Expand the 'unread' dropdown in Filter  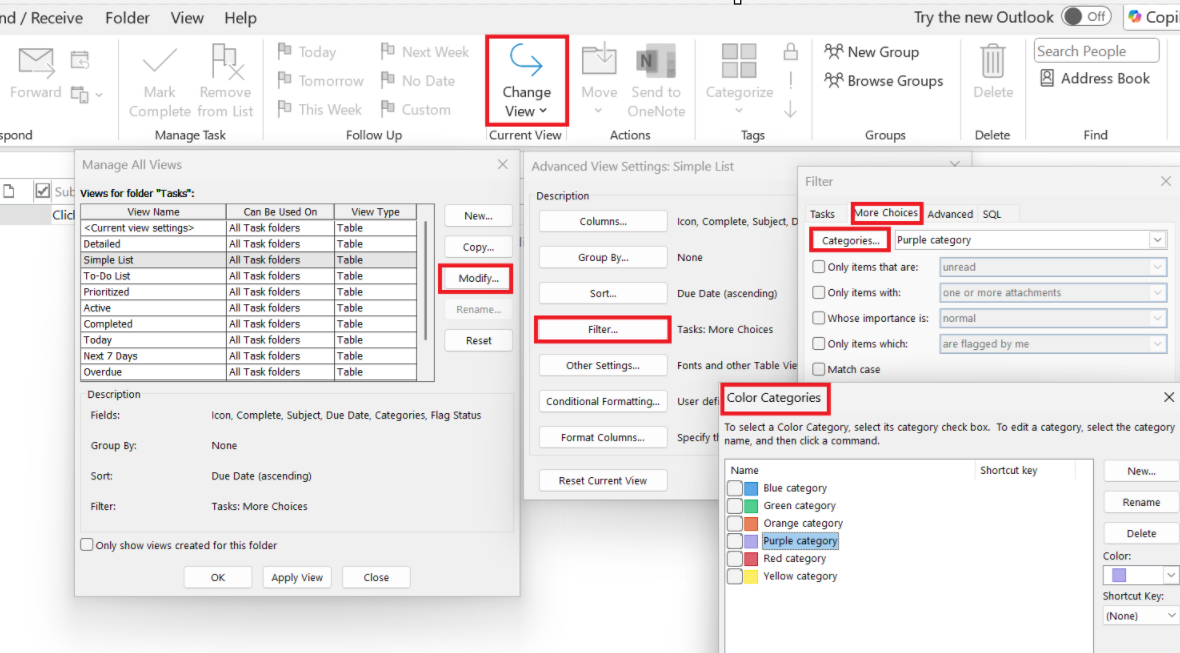point(1157,267)
